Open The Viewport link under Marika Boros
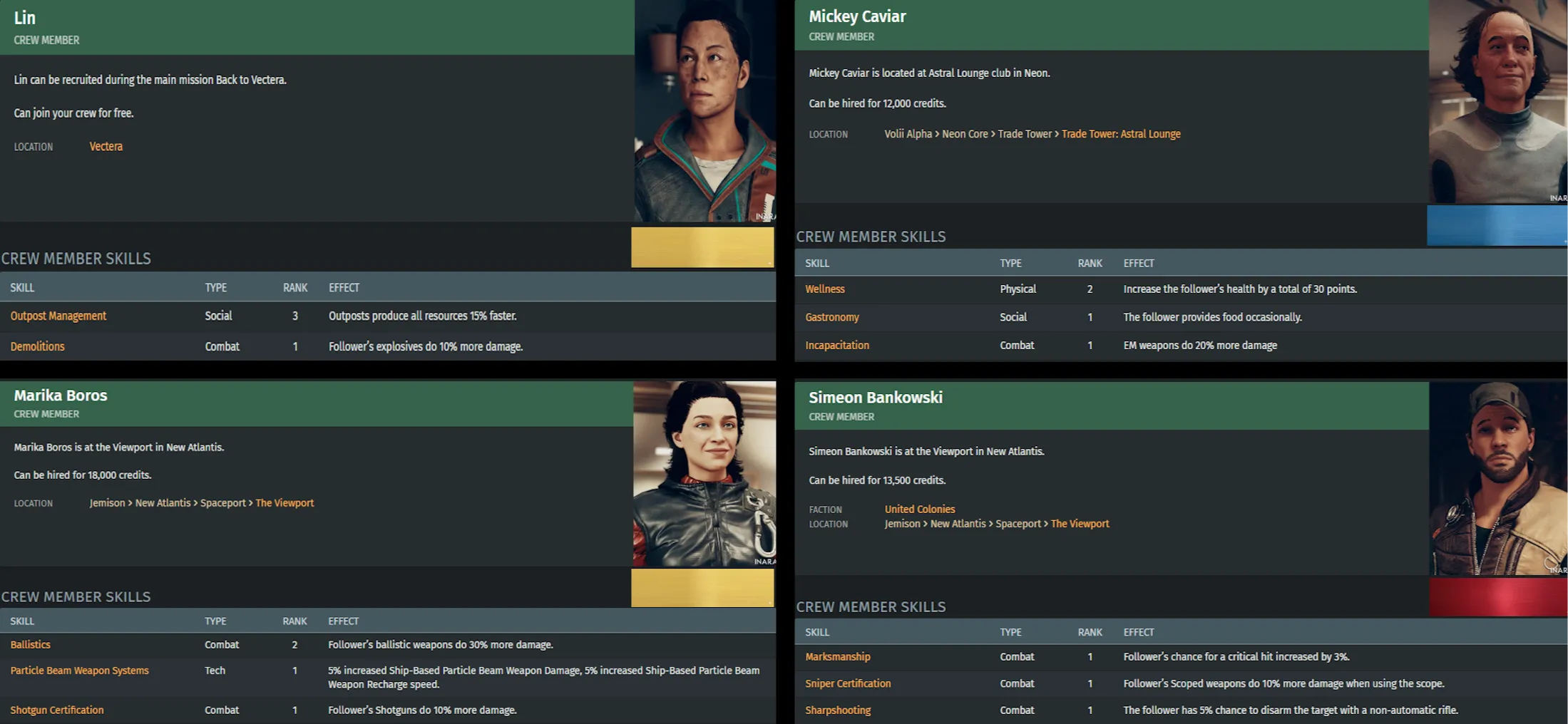1568x724 pixels. (x=285, y=503)
